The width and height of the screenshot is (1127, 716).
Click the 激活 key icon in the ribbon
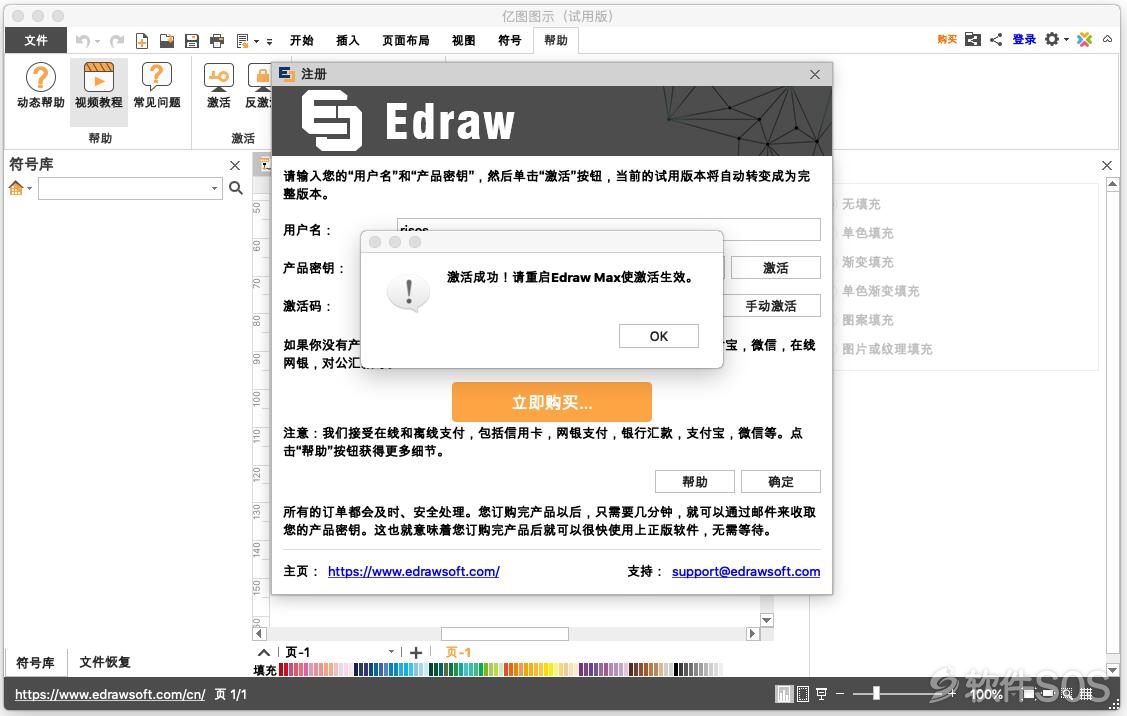coord(218,85)
